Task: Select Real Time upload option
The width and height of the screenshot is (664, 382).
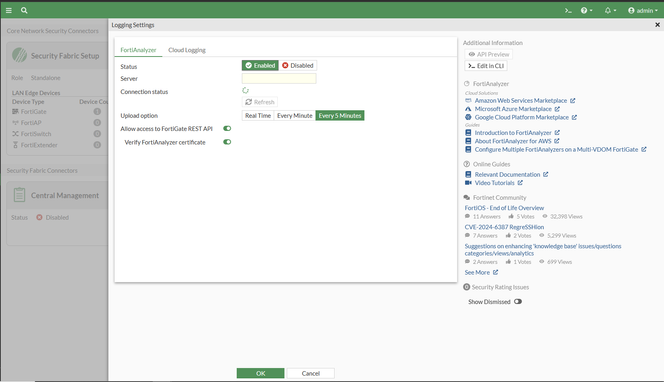Action: (257, 116)
